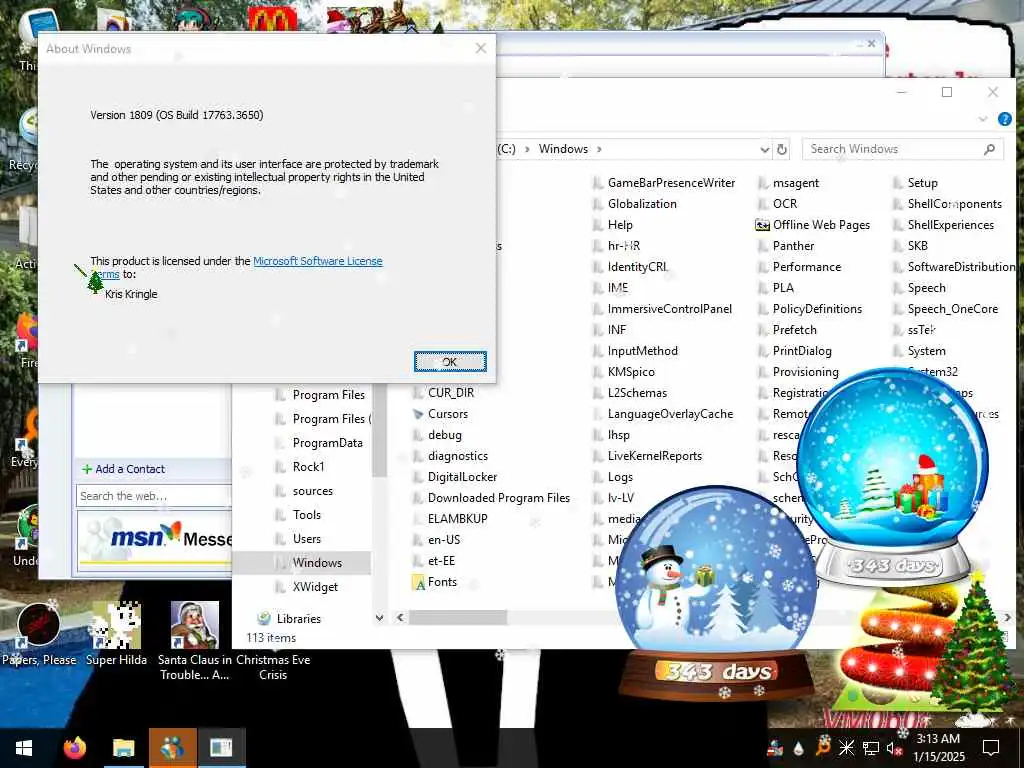Select the debug folder

444,434
